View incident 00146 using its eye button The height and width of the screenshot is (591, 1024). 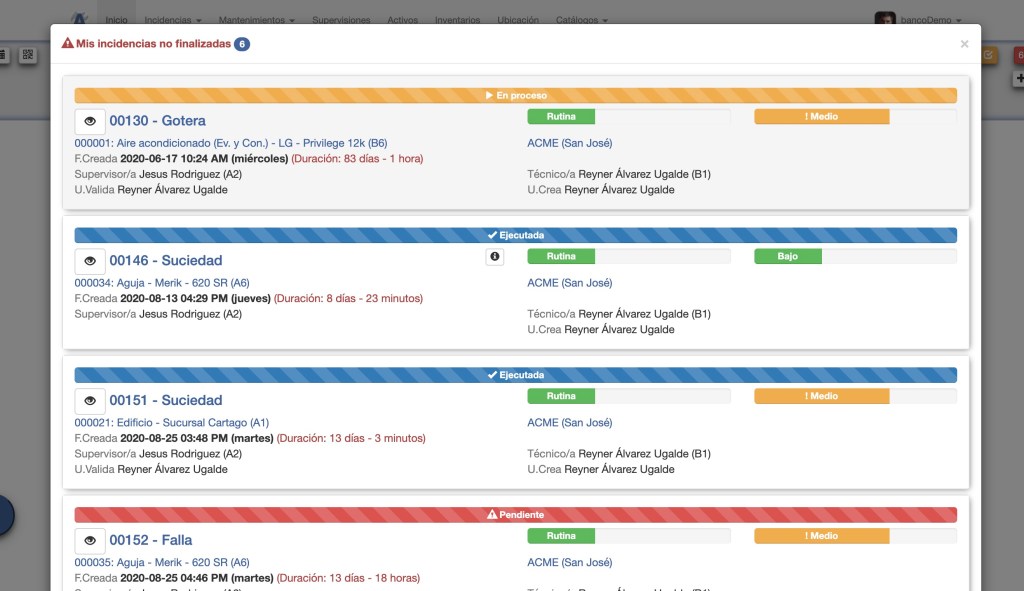pyautogui.click(x=90, y=261)
